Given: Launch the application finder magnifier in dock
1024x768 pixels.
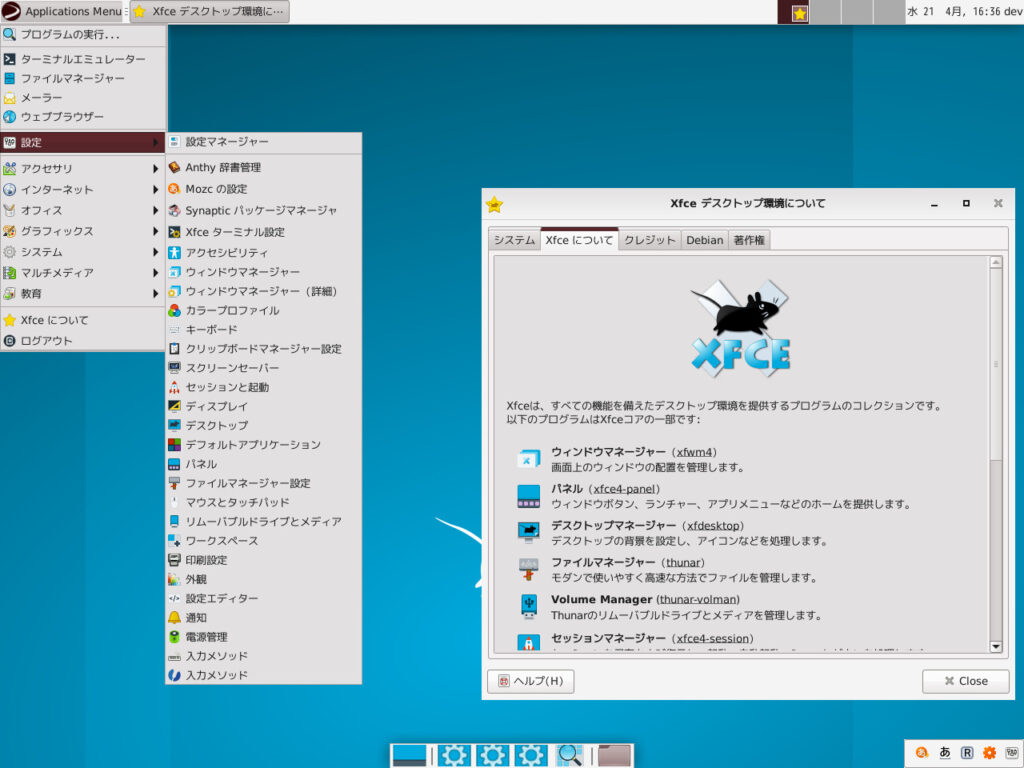Looking at the screenshot, I should pos(568,754).
